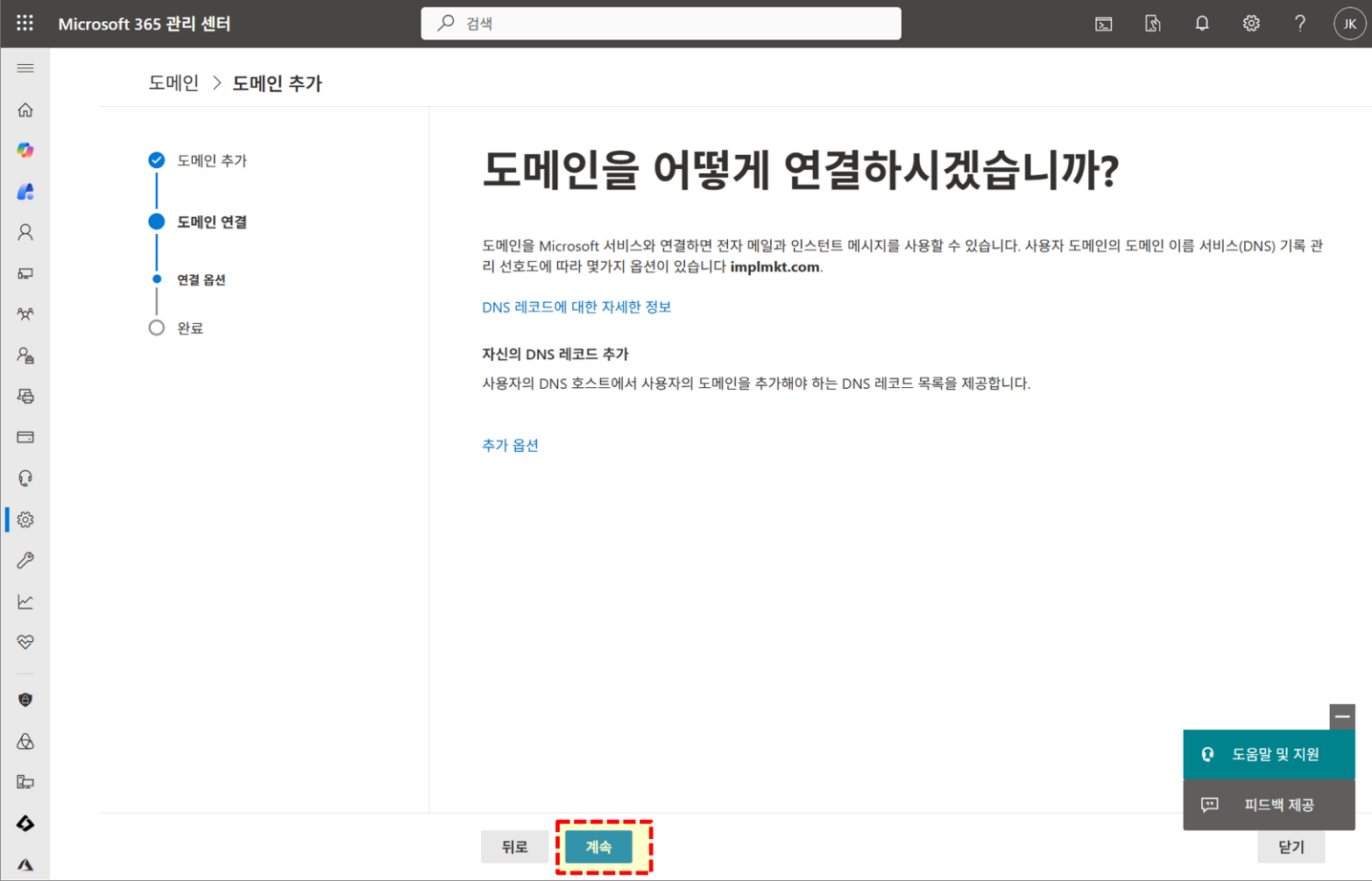
Task: Go to 도메인 breadcrumb link
Action: click(173, 83)
